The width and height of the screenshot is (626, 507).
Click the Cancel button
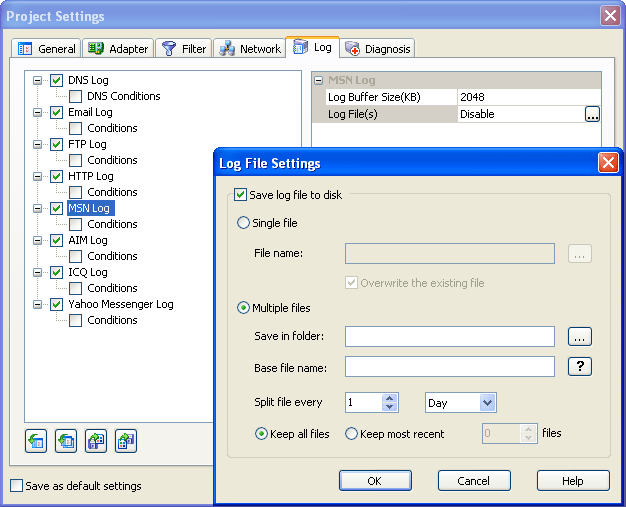coord(474,481)
